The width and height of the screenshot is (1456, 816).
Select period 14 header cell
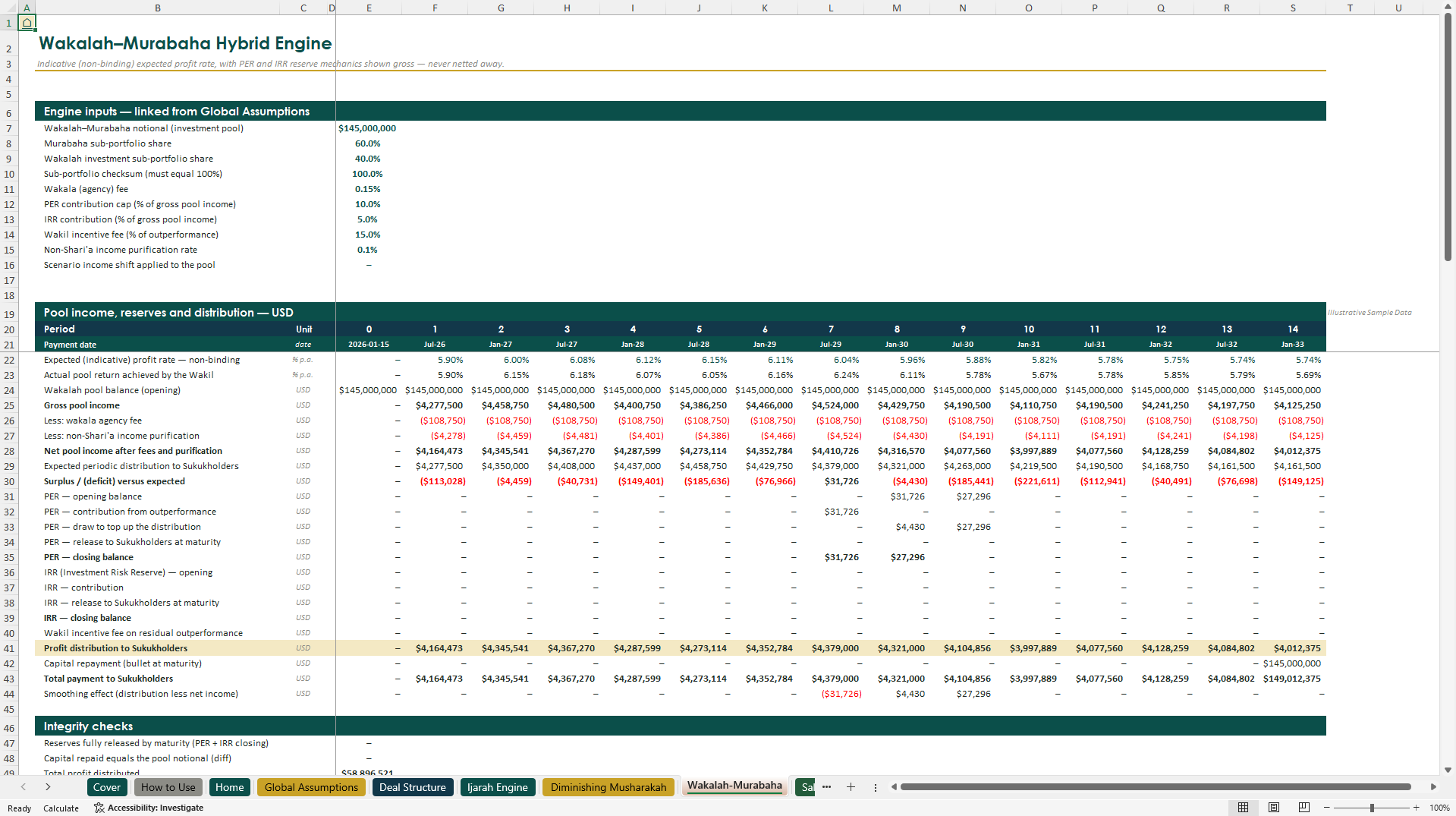pos(1293,329)
